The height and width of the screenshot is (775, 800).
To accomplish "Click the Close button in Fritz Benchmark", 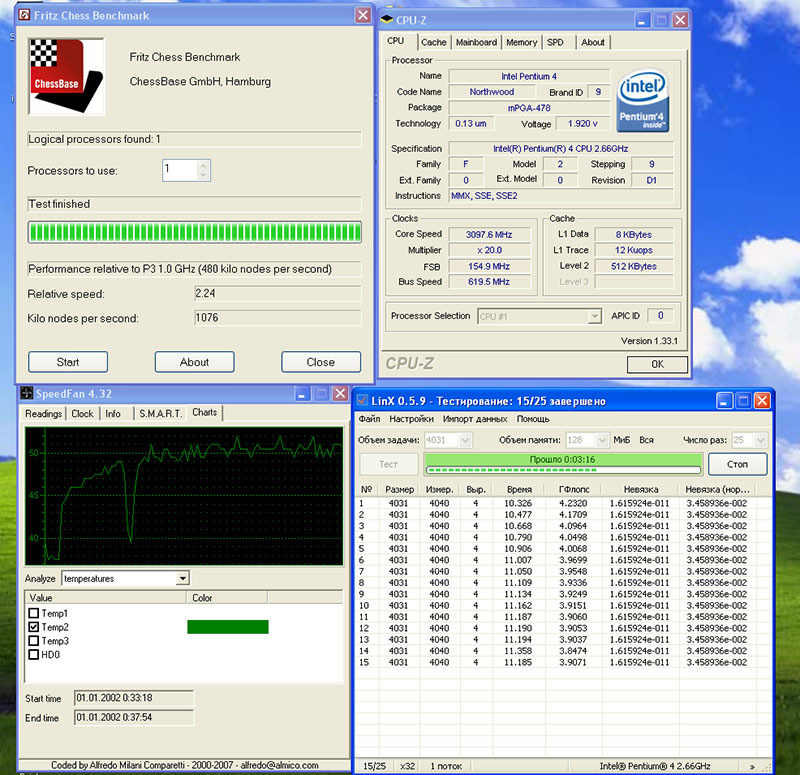I will pos(321,362).
